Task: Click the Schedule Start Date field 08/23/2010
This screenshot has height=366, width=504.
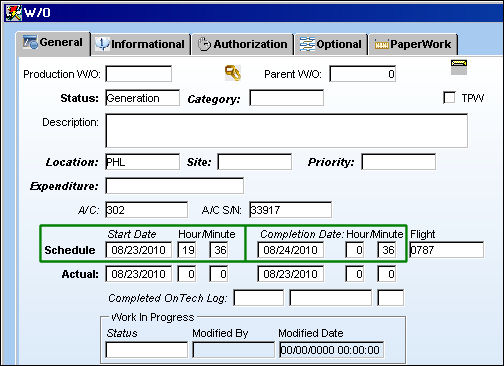Action: (139, 250)
